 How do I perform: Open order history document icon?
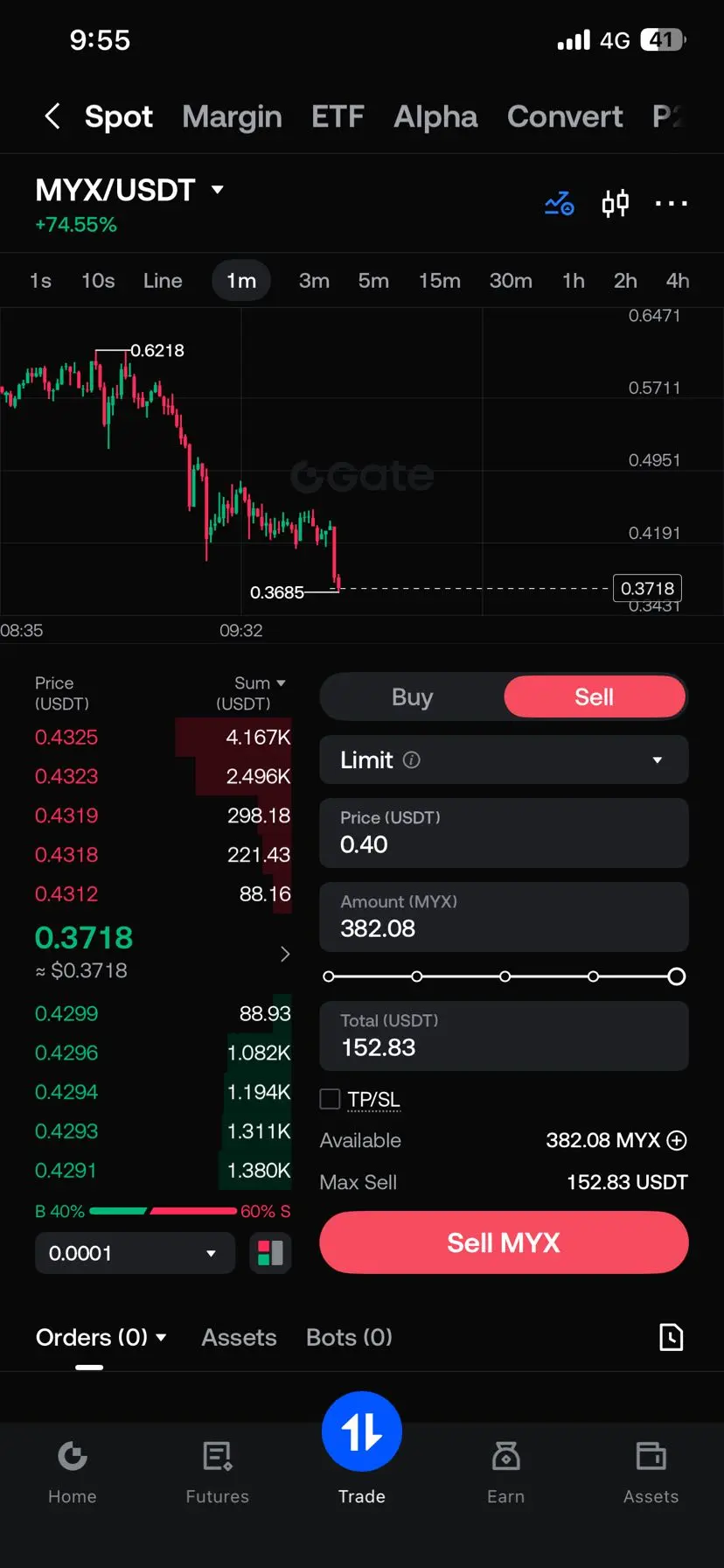(x=671, y=1337)
